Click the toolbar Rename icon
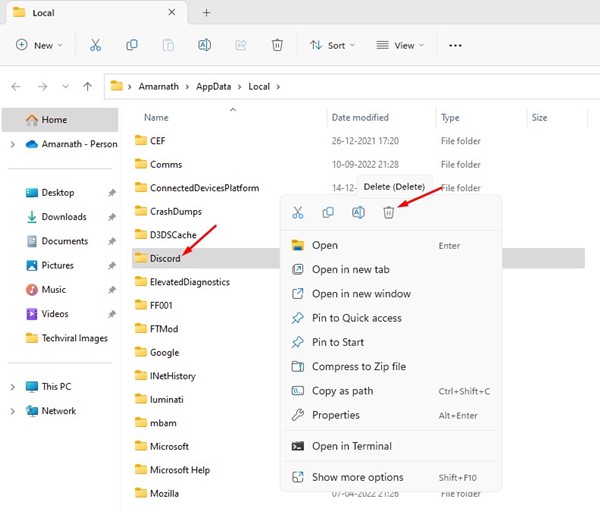 point(204,45)
